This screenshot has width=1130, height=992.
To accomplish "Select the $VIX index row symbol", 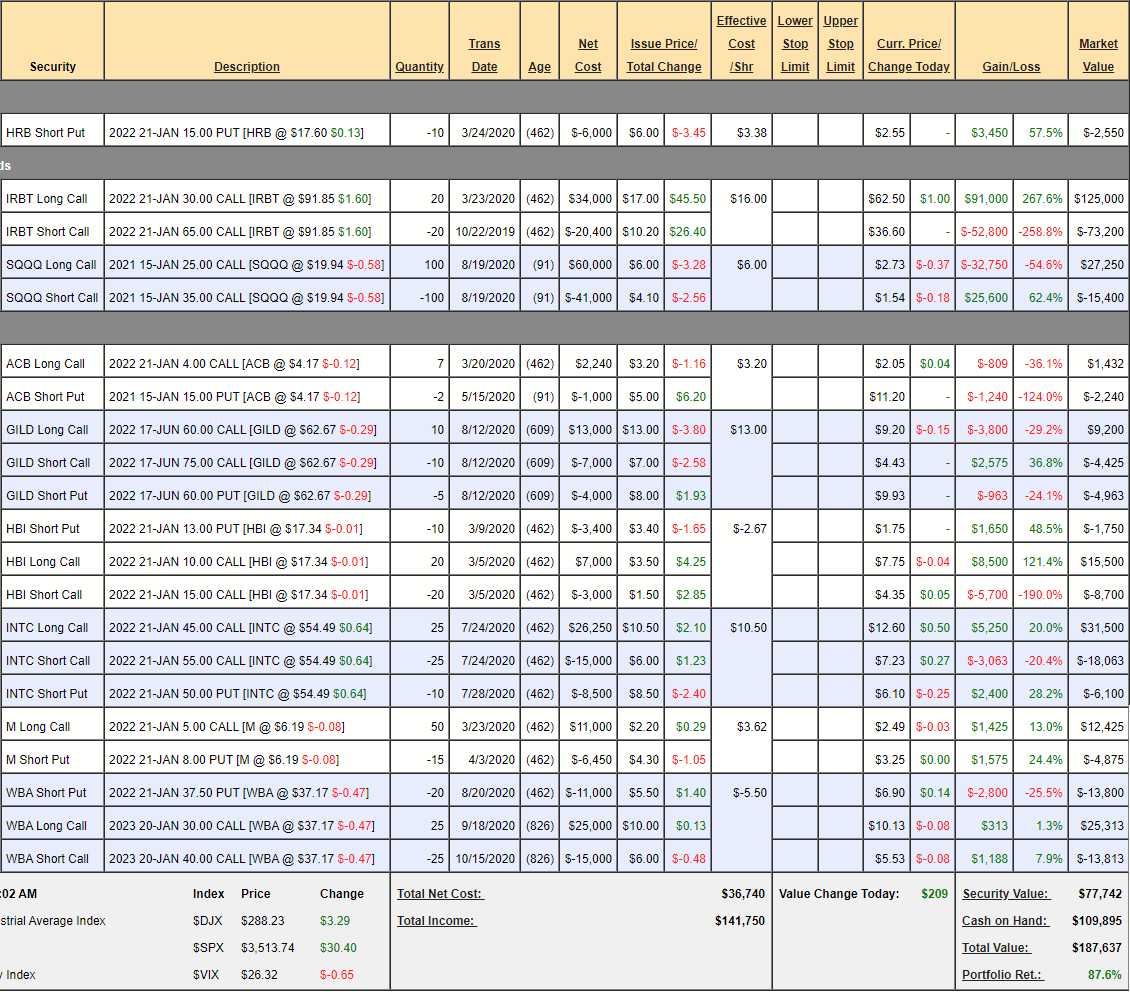I will (x=207, y=975).
